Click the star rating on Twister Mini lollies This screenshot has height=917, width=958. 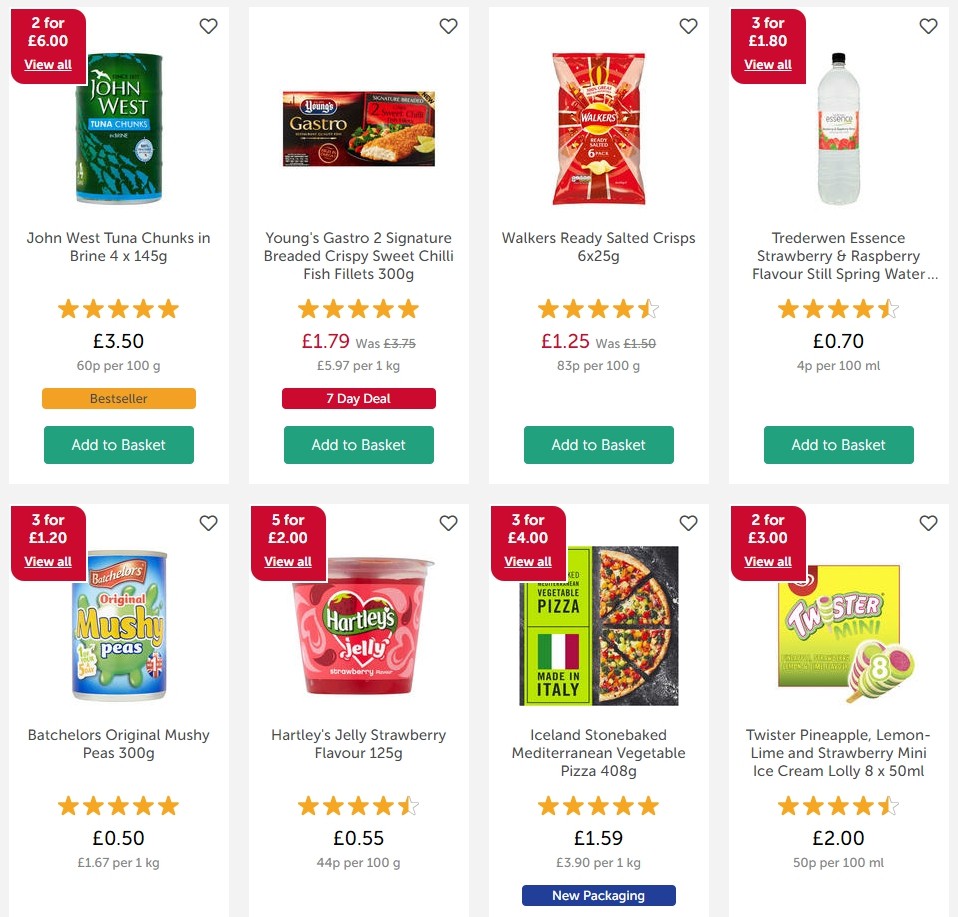838,805
